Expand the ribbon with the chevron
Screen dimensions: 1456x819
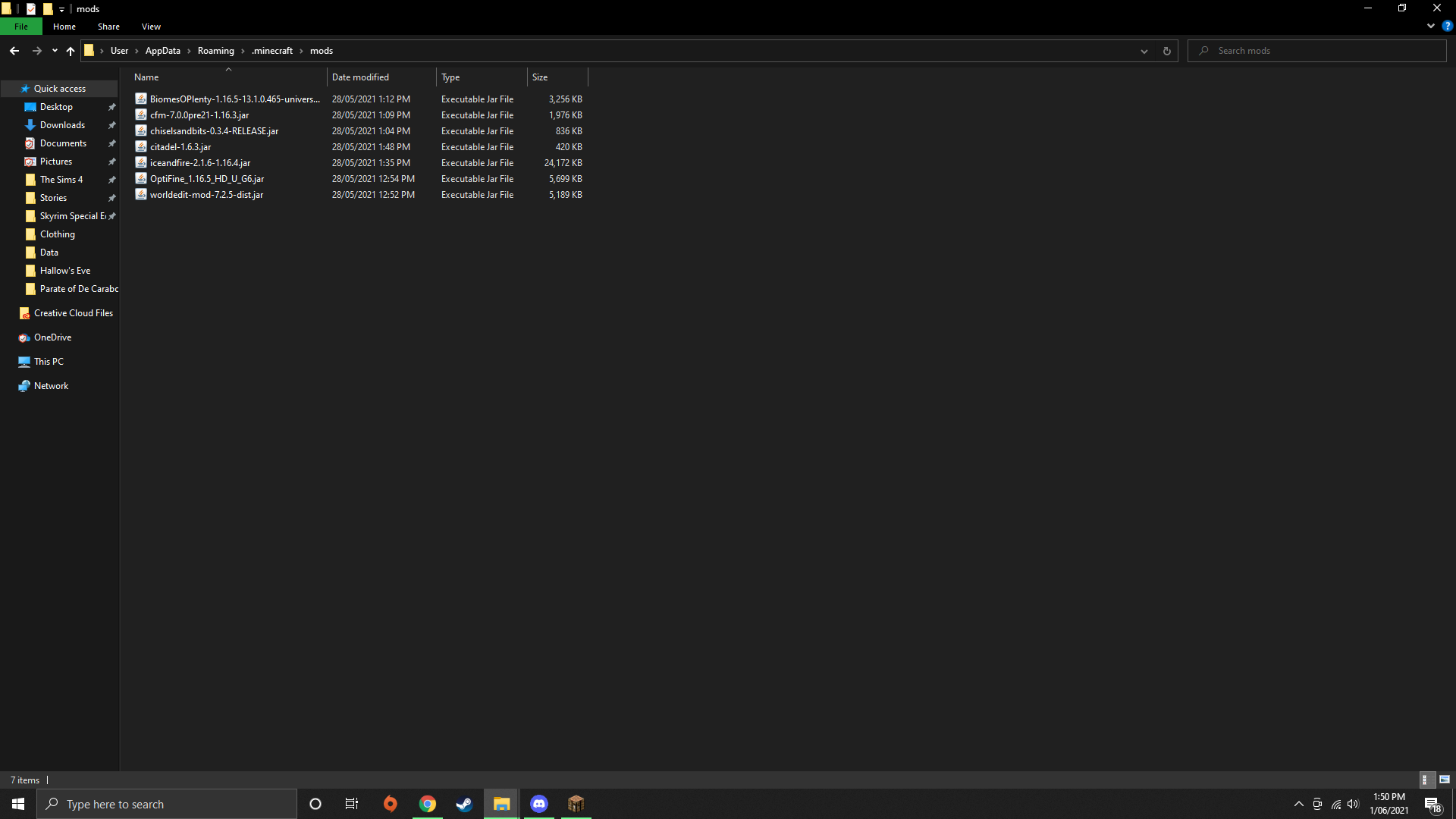pyautogui.click(x=1431, y=26)
